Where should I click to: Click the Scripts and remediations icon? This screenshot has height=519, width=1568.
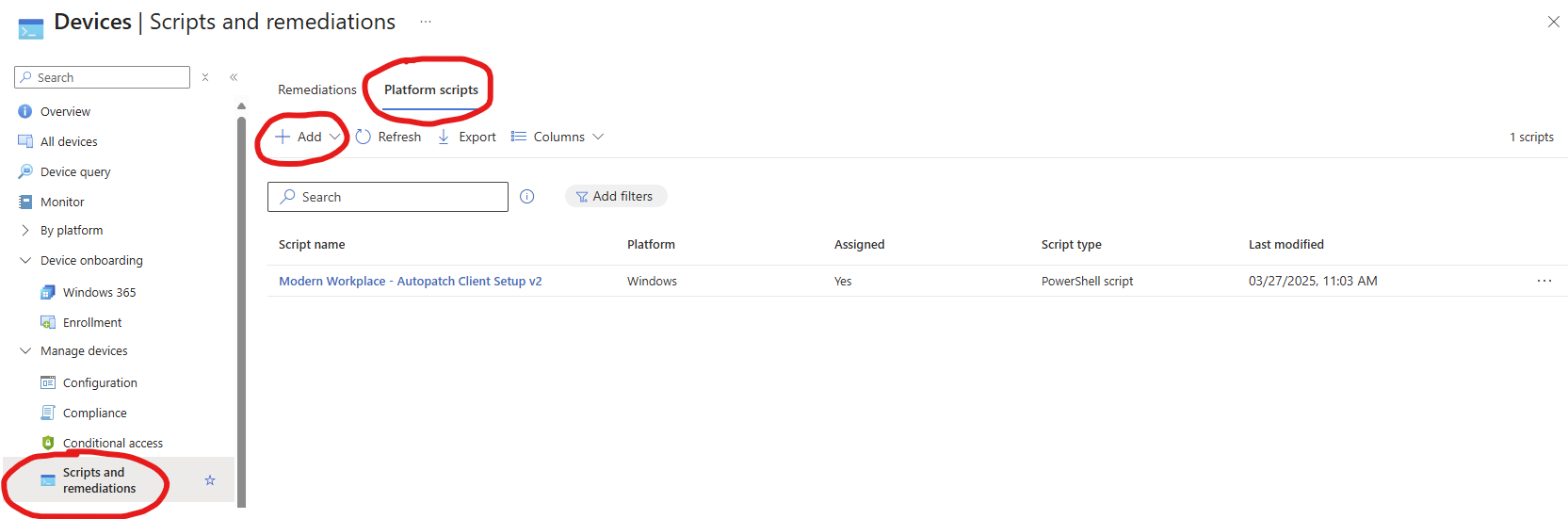tap(48, 480)
